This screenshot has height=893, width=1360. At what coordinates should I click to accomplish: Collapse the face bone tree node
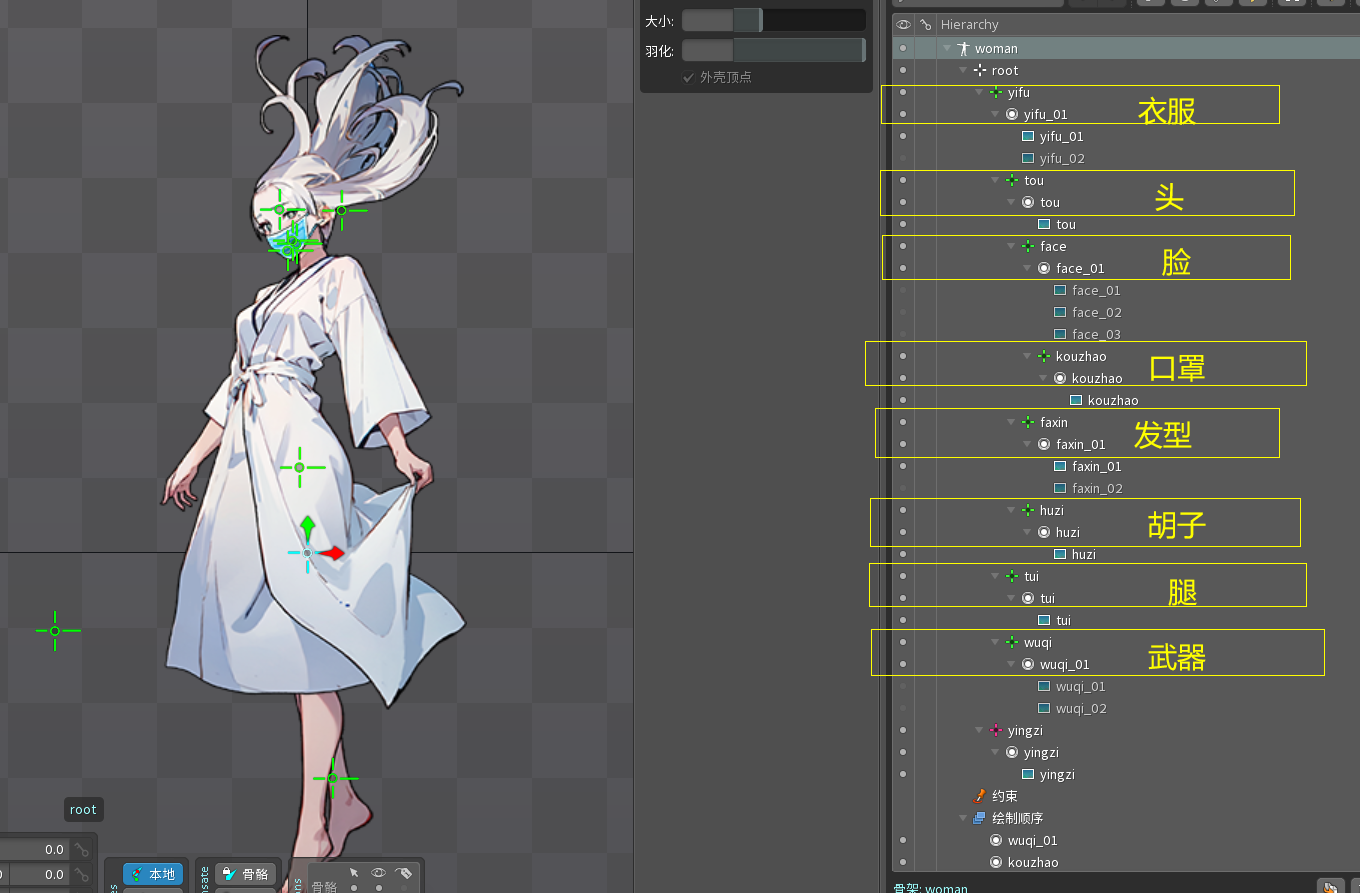point(1011,246)
